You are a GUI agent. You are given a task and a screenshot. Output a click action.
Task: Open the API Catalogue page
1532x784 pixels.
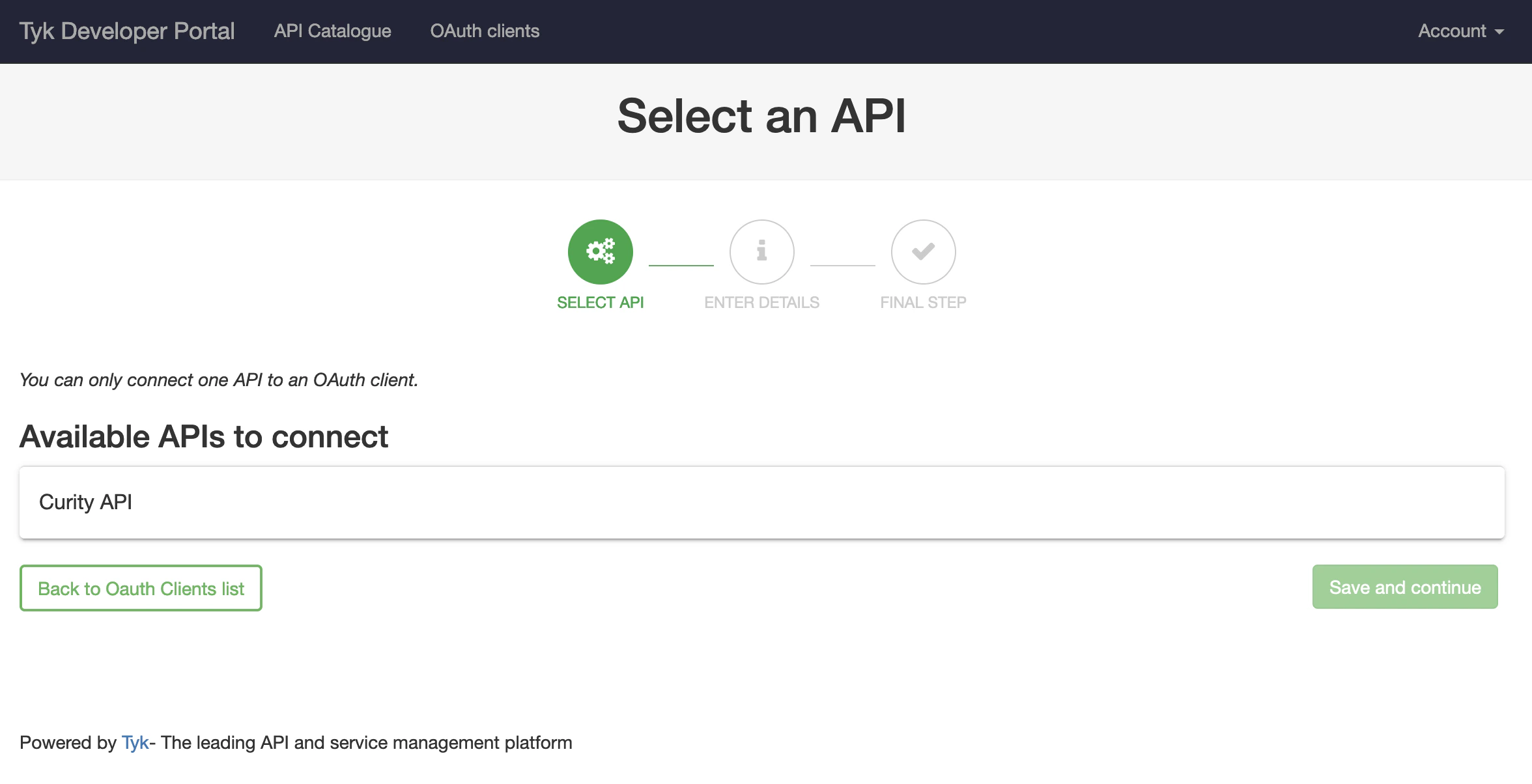pos(332,31)
